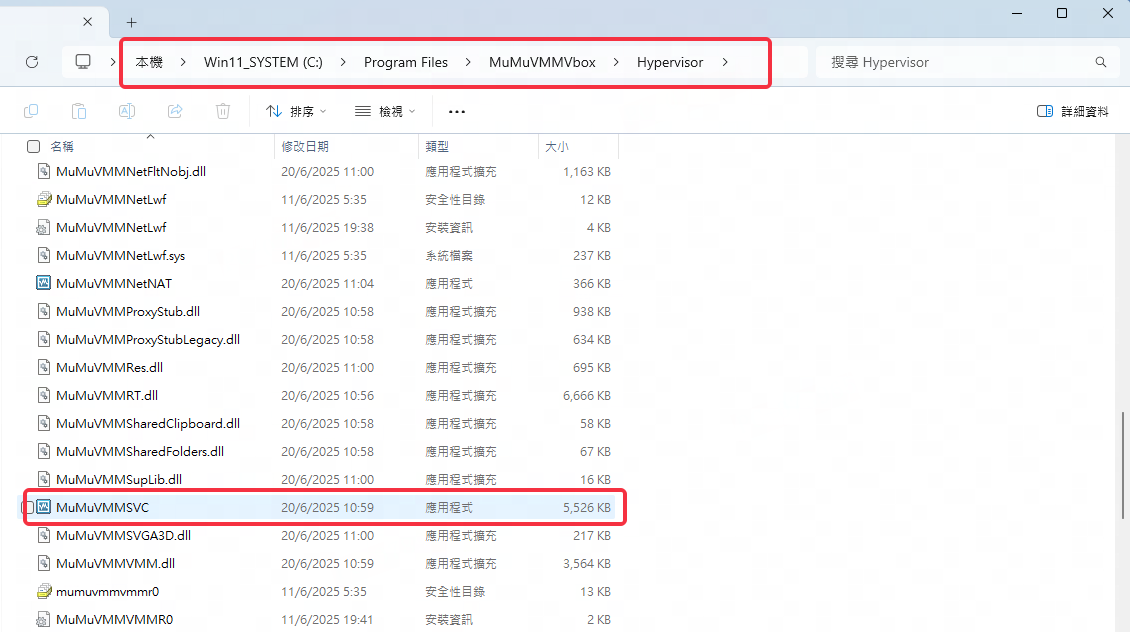Expand the chevron next to the PC icon

112,62
